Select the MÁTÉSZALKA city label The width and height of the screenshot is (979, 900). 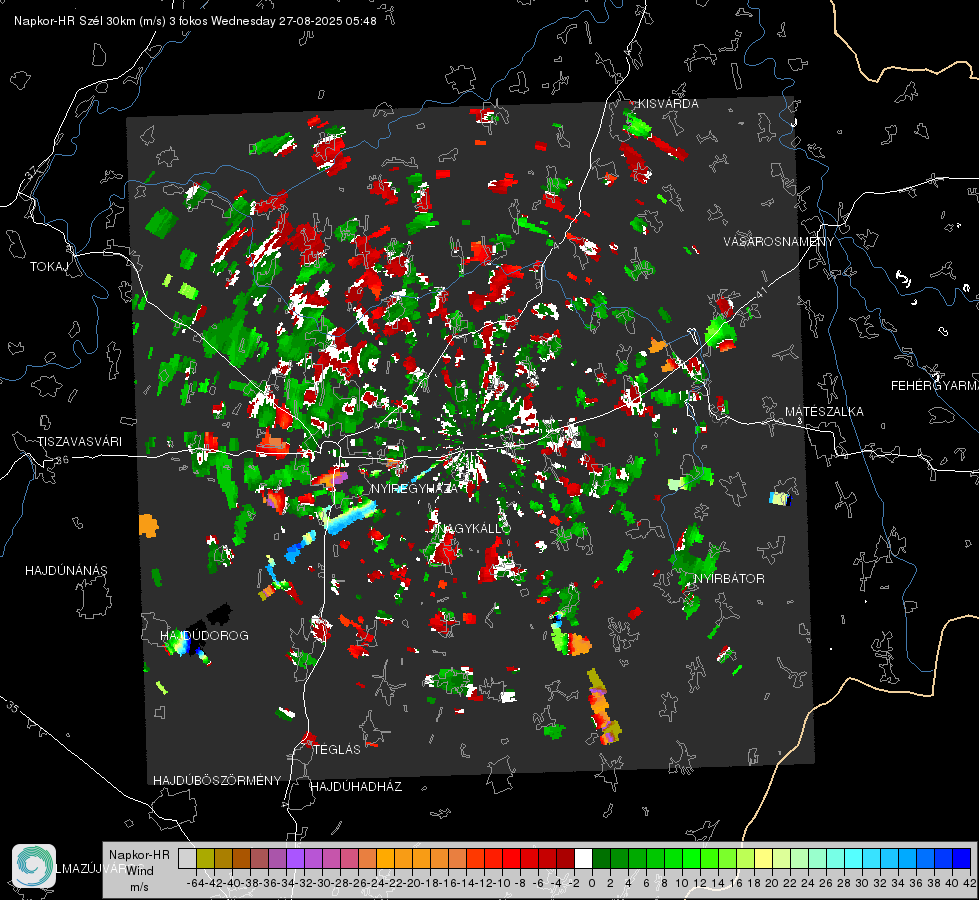(x=824, y=412)
